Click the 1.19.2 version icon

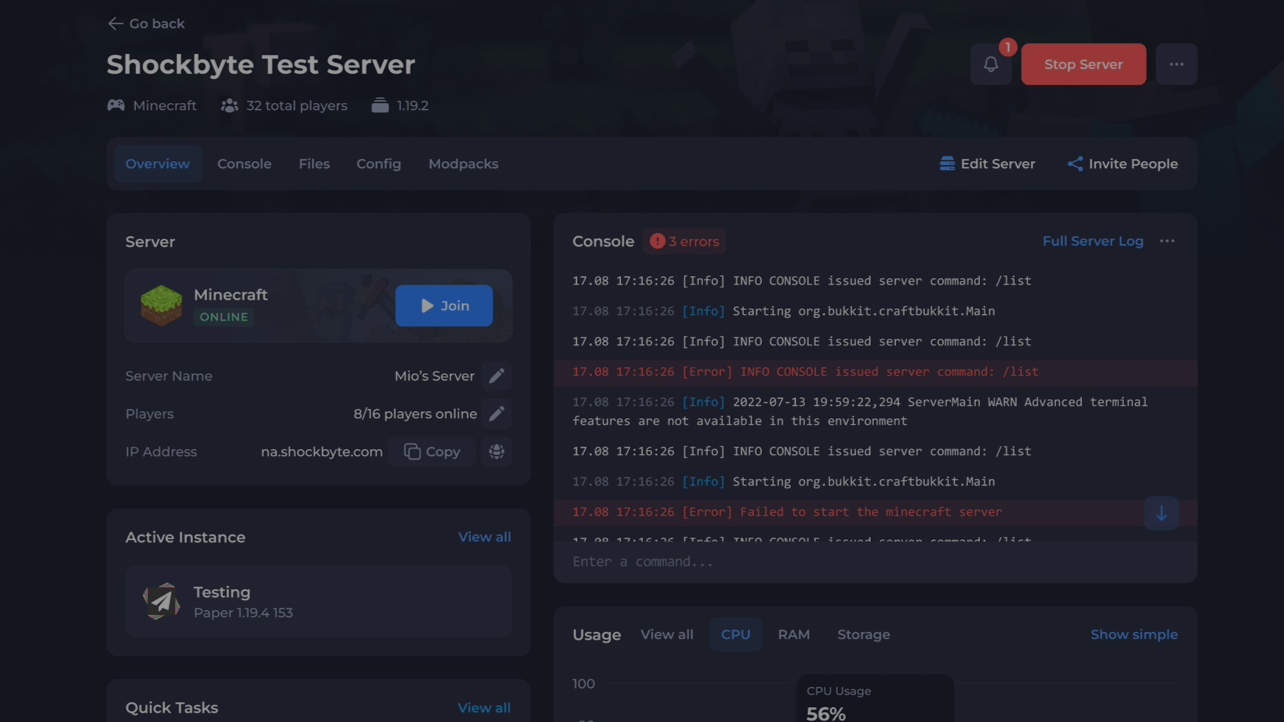(380, 105)
